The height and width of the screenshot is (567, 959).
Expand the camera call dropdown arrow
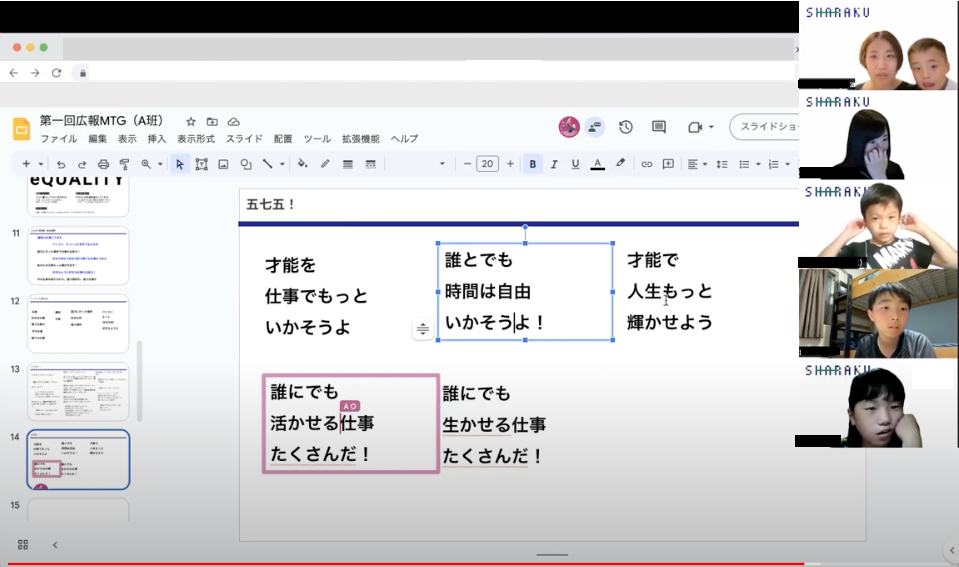[711, 127]
